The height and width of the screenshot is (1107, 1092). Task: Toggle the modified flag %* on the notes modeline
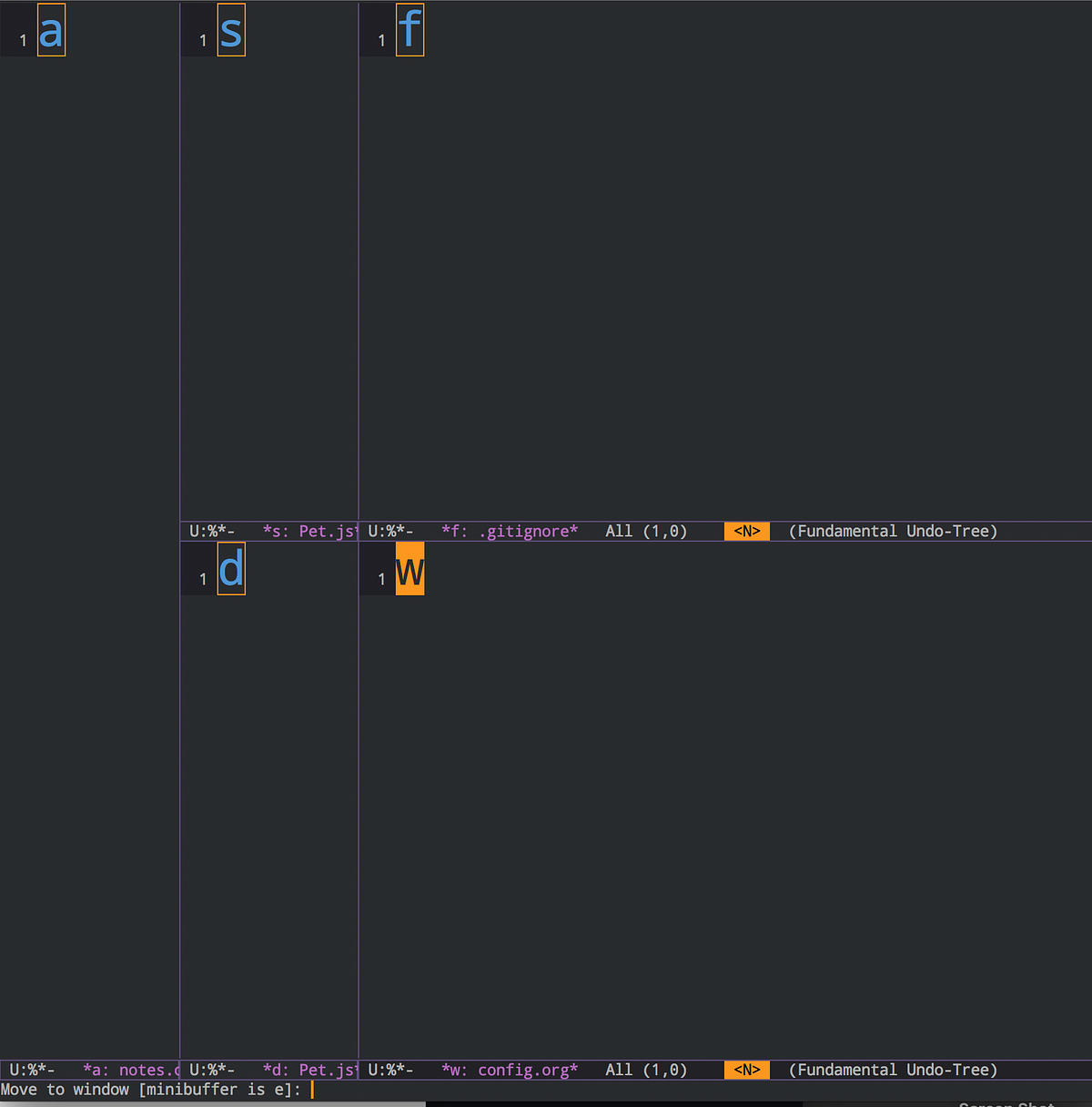[x=33, y=1070]
